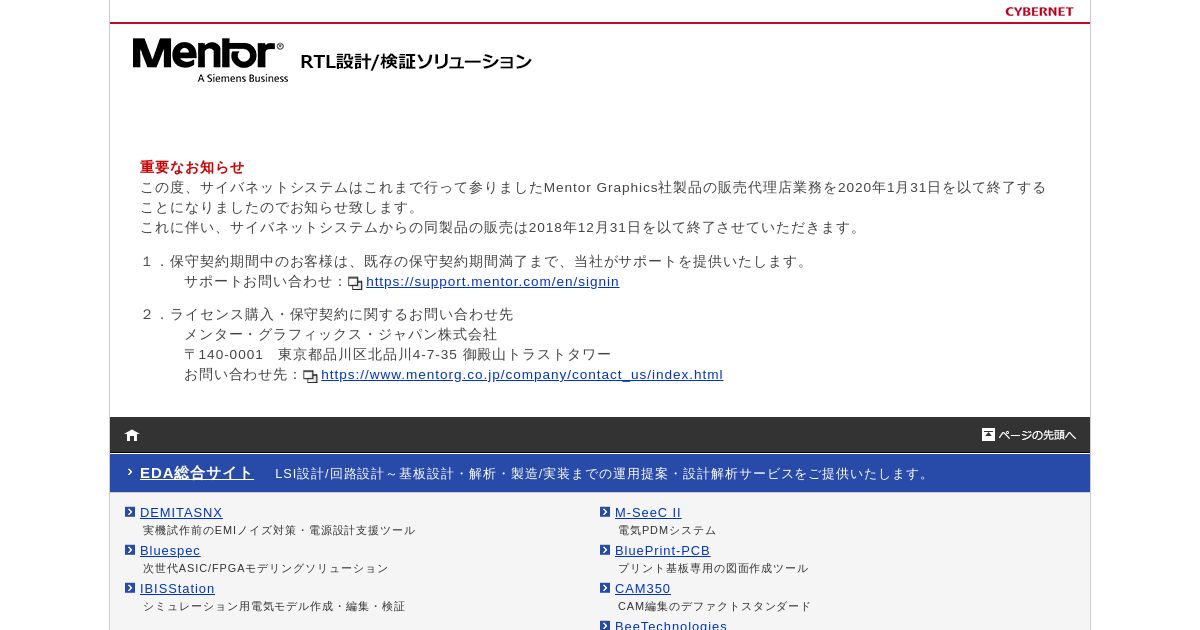This screenshot has height=630, width=1200.
Task: Click the arrow icon beside CAM350
Action: pyautogui.click(x=605, y=588)
